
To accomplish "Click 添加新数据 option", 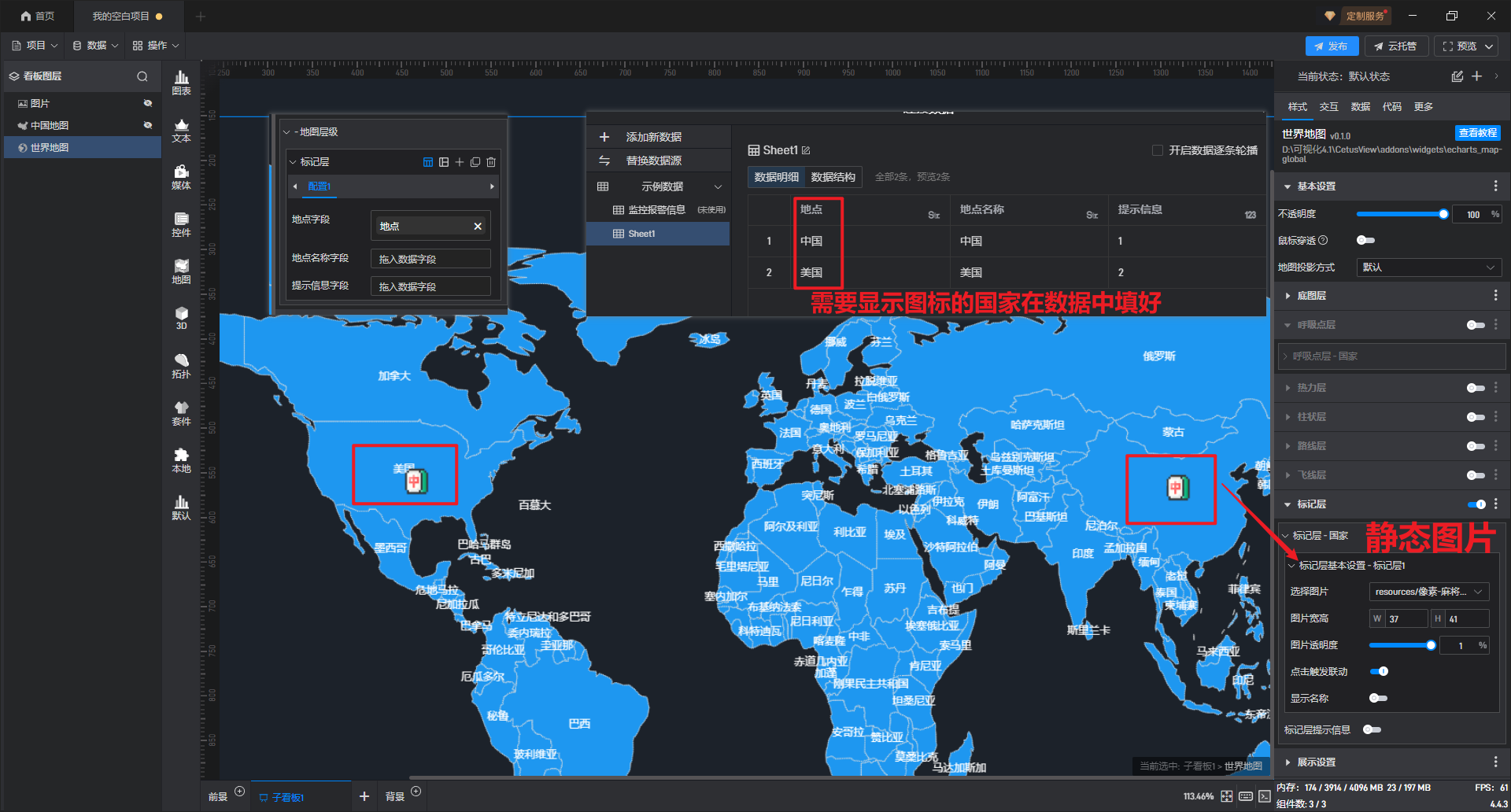I will click(654, 137).
